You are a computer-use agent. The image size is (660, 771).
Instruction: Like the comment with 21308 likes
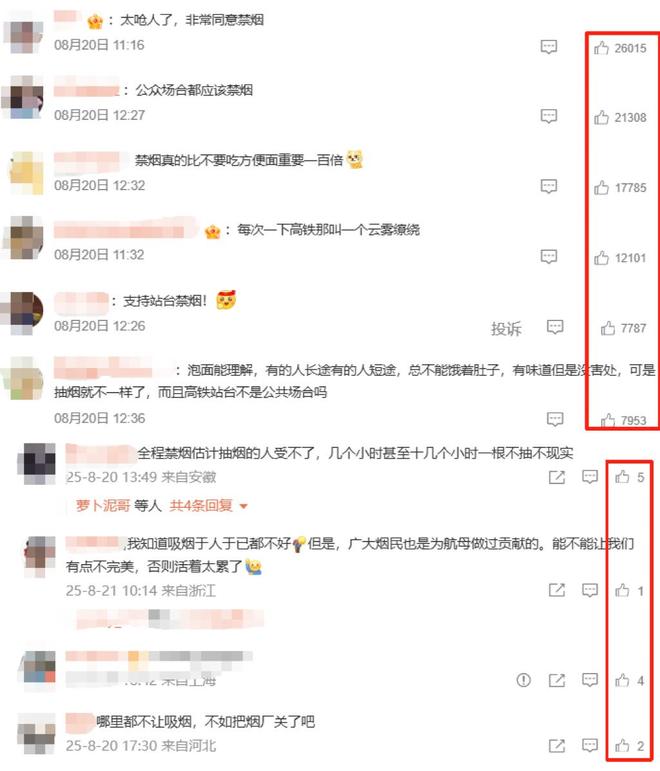601,117
